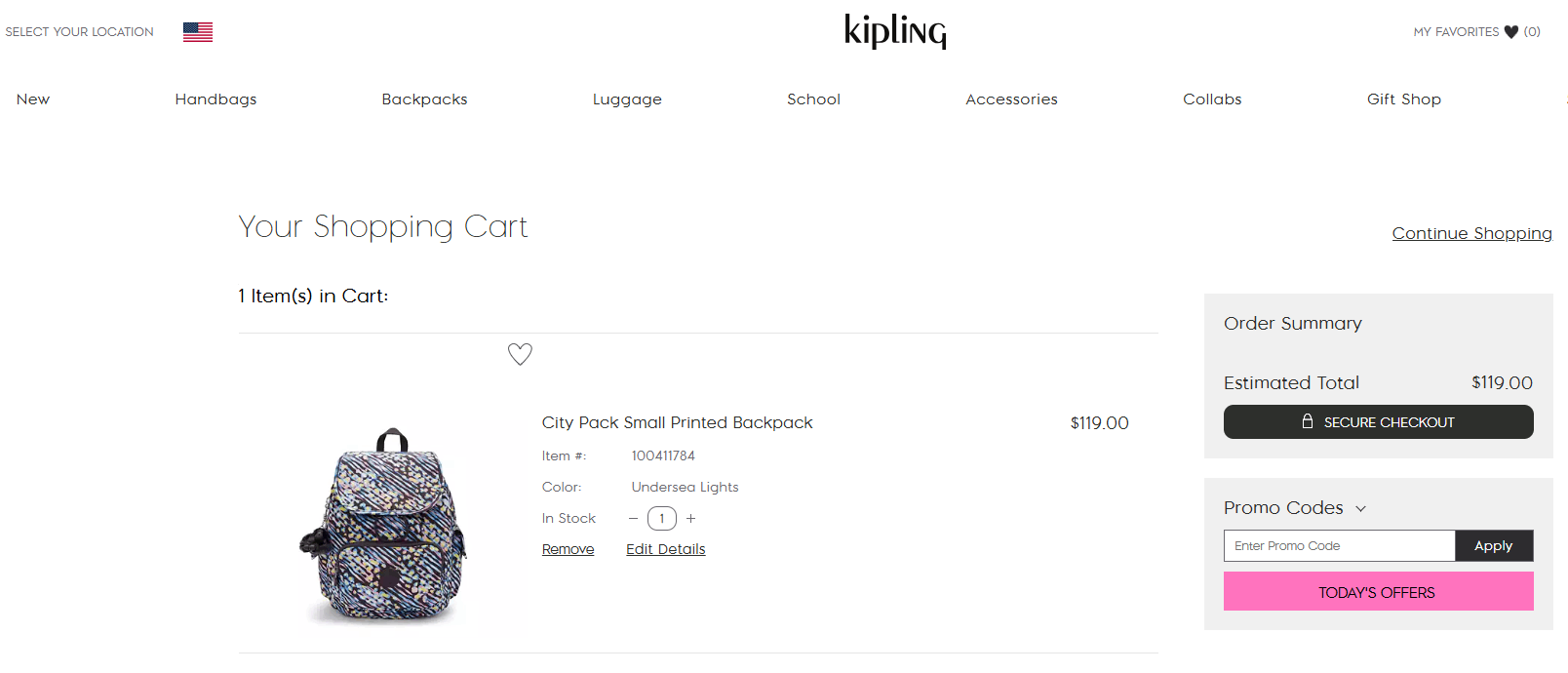
Task: Open the Backpacks menu
Action: (424, 99)
